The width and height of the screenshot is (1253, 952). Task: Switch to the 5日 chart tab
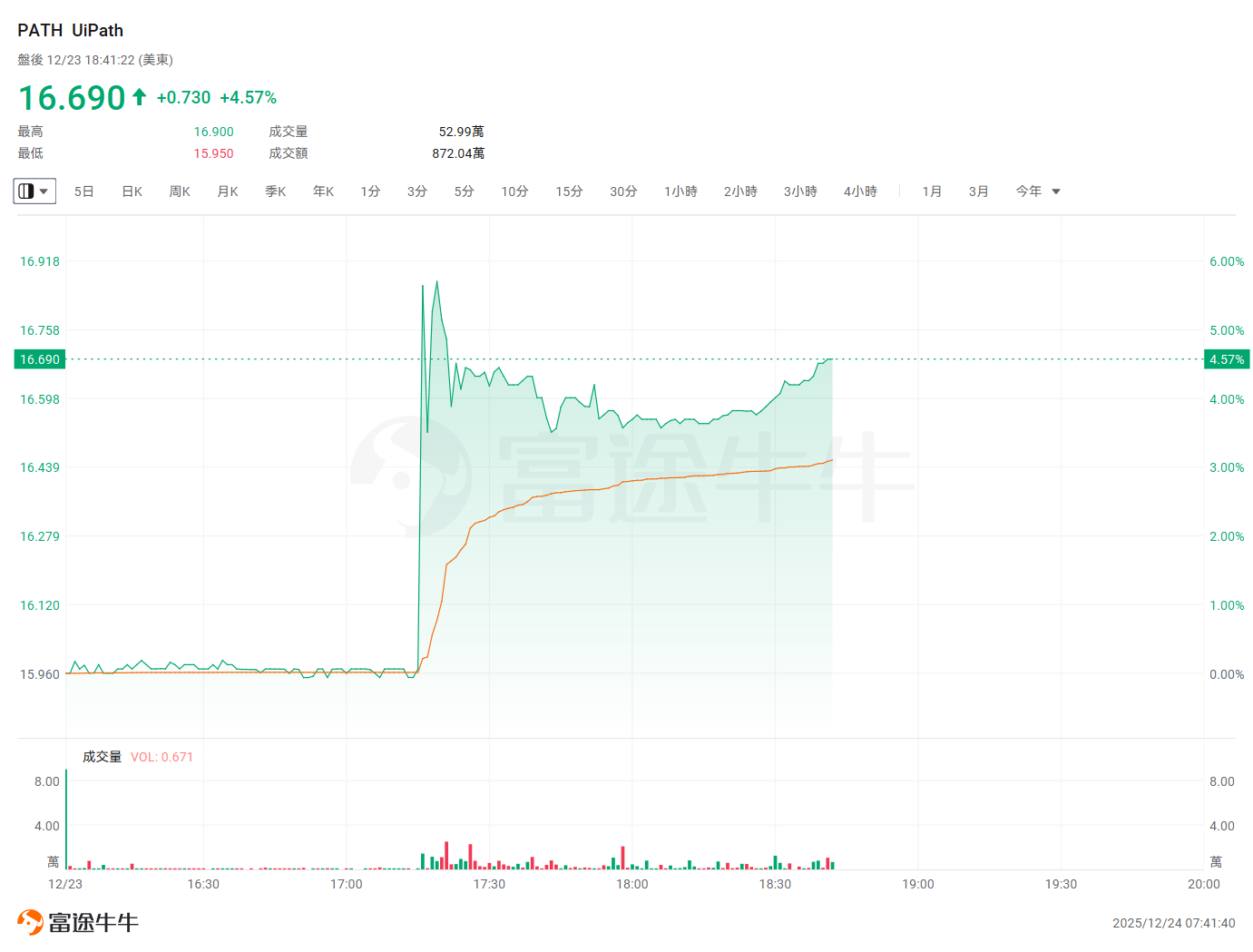(x=83, y=191)
